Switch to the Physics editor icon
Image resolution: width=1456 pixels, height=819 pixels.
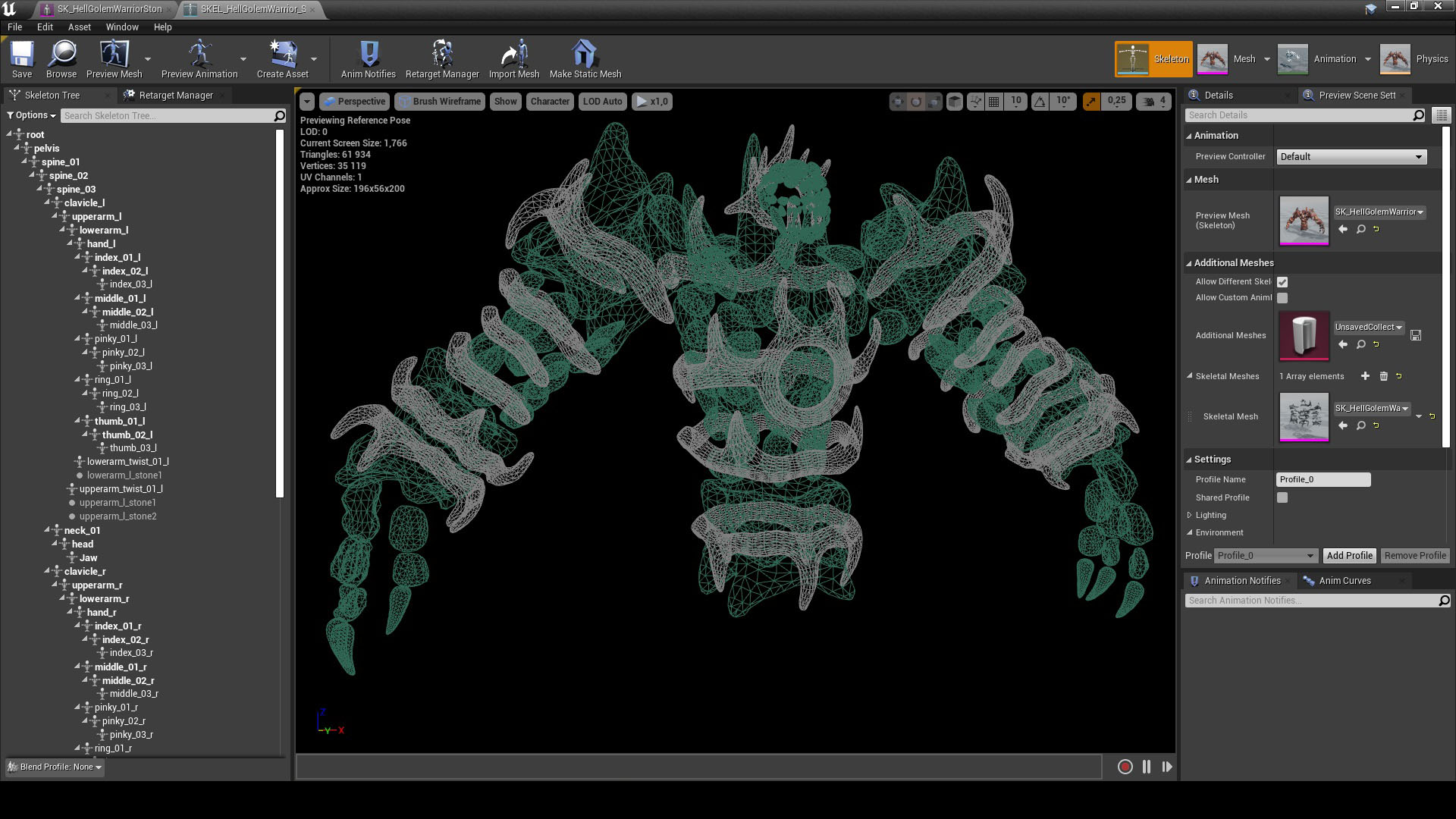pos(1395,58)
